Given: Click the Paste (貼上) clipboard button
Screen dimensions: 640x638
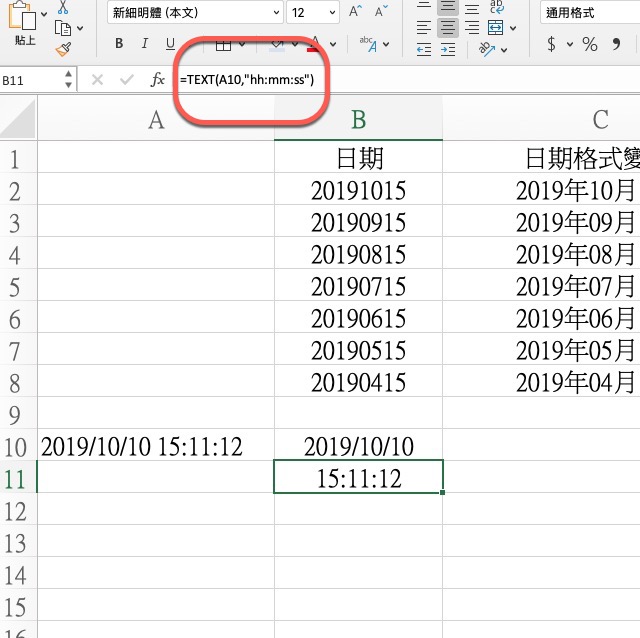Looking at the screenshot, I should coord(23,22).
